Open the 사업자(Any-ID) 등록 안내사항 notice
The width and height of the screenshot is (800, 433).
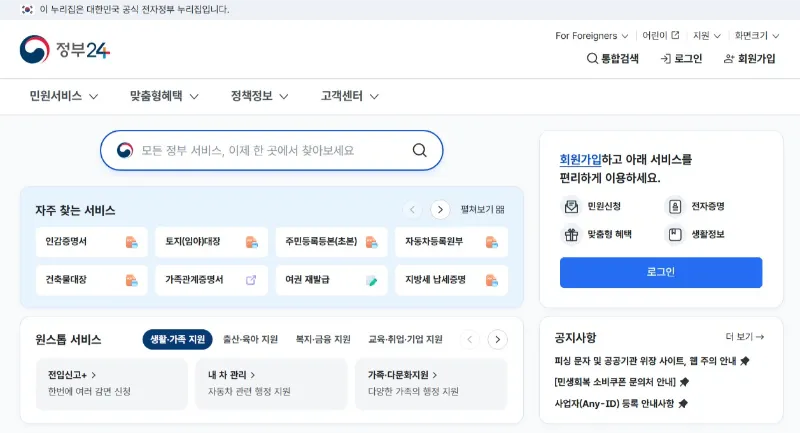pos(614,403)
